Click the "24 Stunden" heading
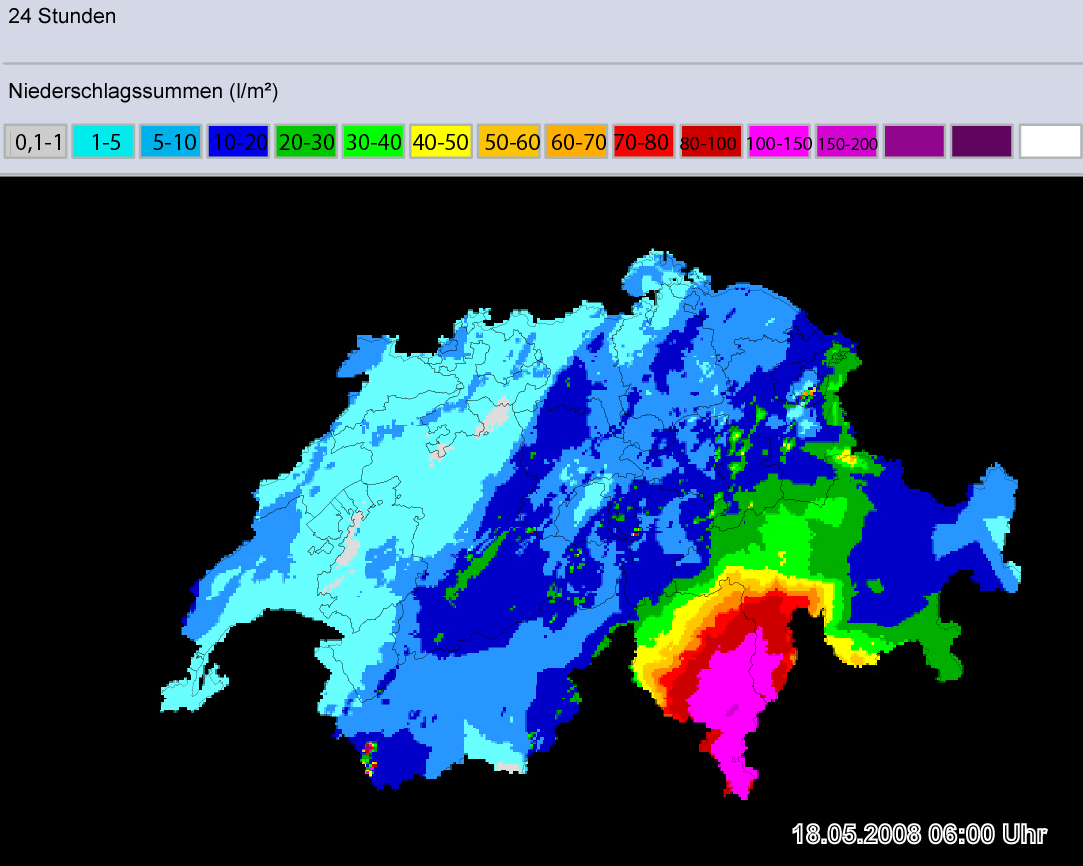1083x866 pixels. click(62, 17)
